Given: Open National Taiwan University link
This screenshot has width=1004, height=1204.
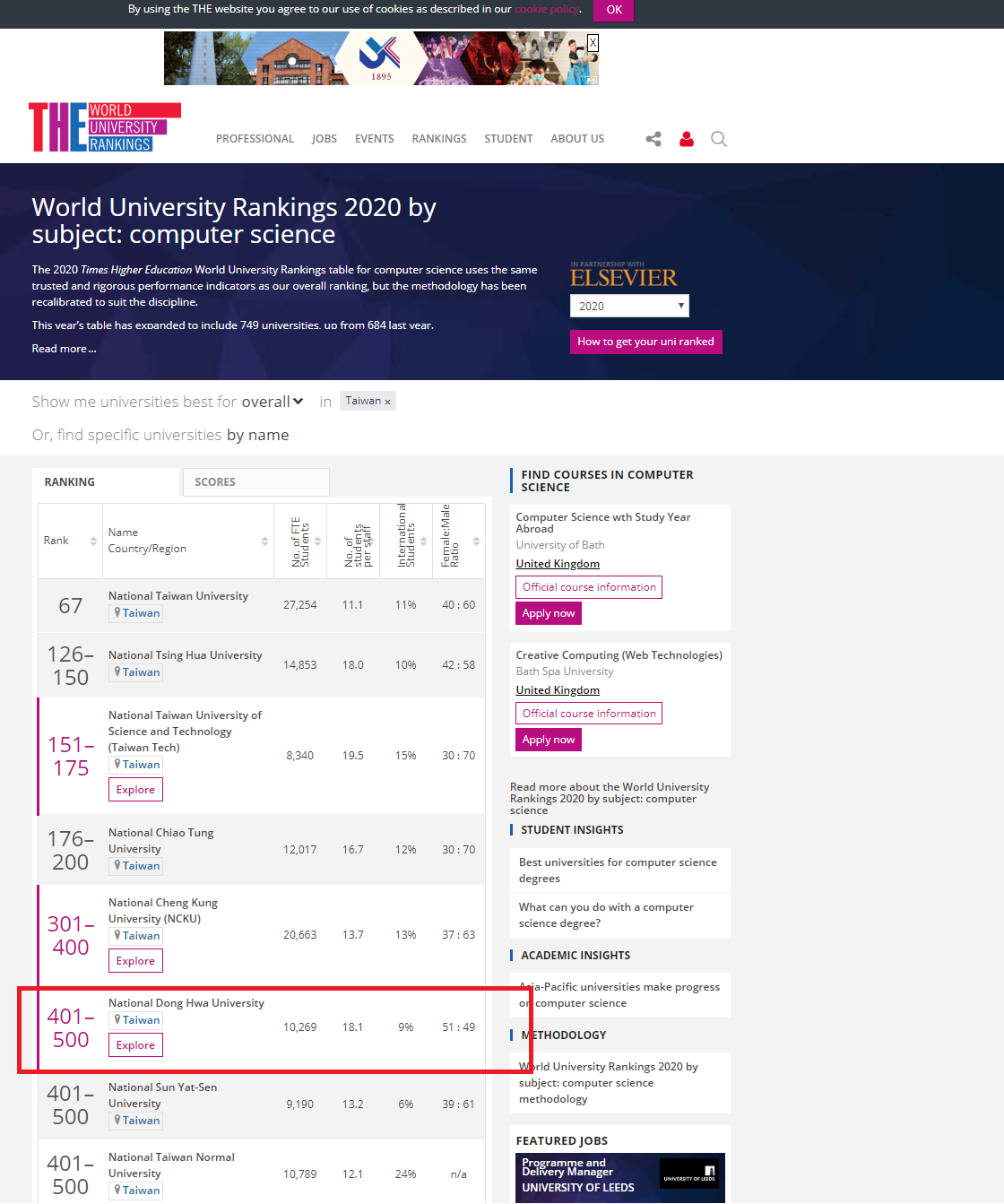Looking at the screenshot, I should click(x=178, y=596).
